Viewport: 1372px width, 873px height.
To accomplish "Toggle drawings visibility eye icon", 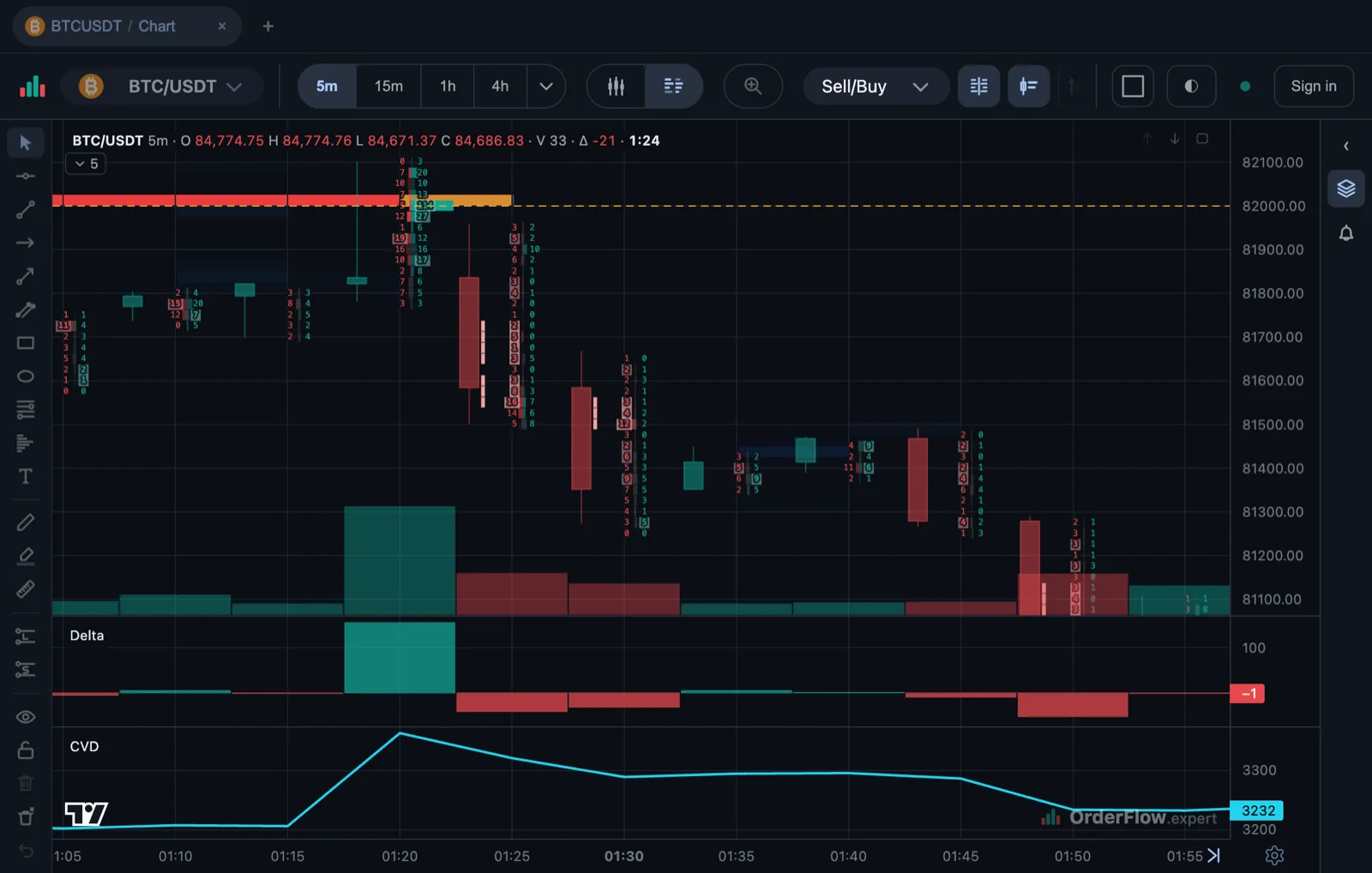I will pos(26,717).
